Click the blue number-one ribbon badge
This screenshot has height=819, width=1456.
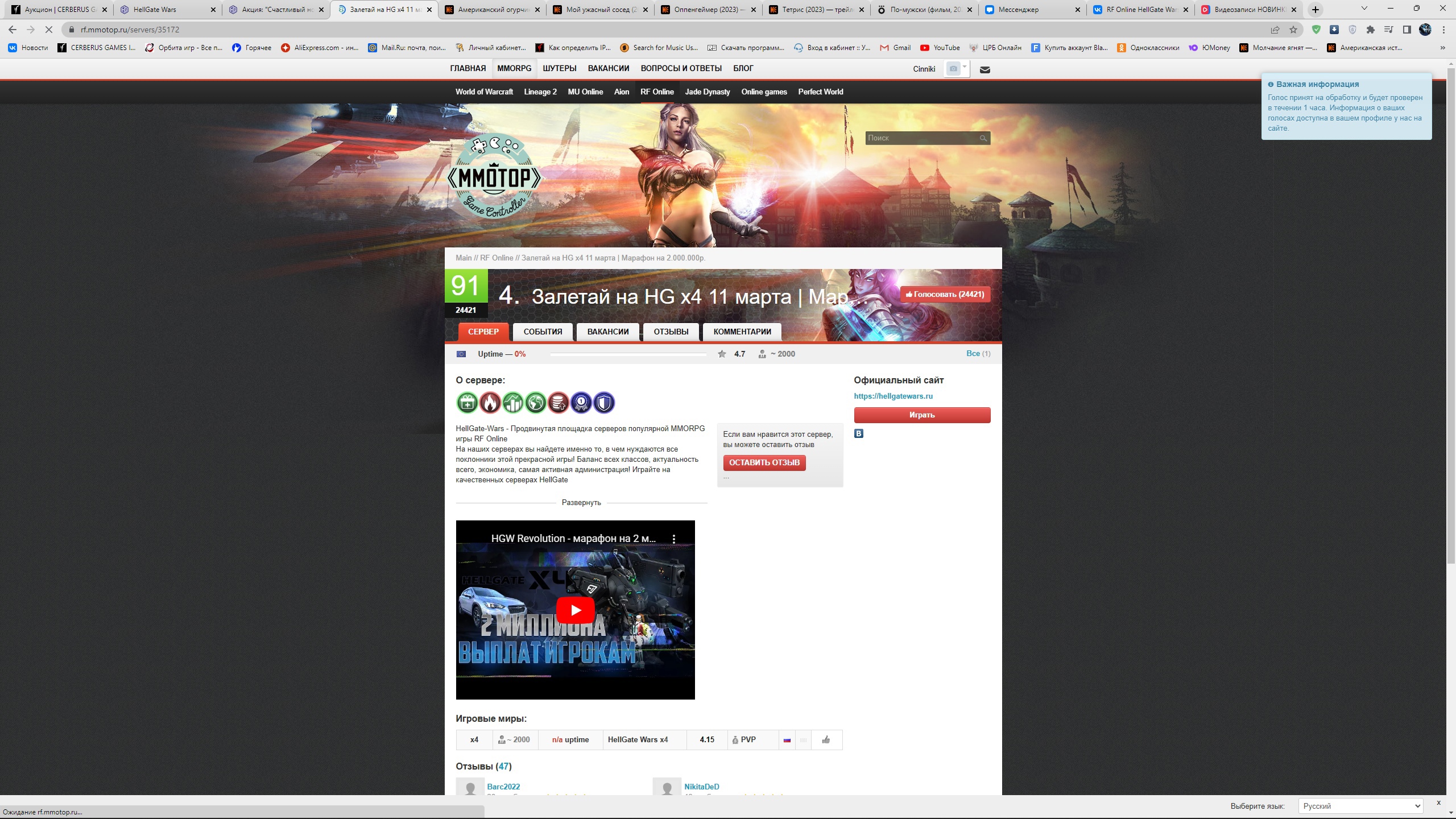581,403
